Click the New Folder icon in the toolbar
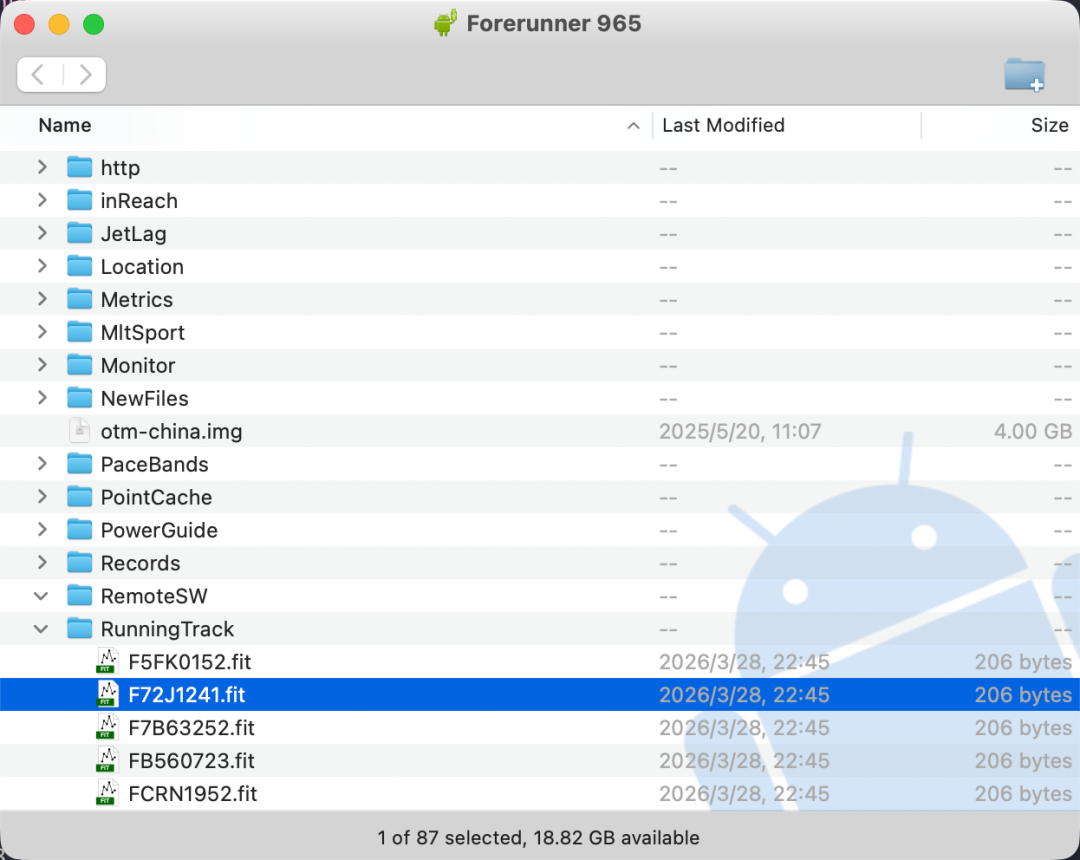The width and height of the screenshot is (1080, 860). pos(1024,74)
